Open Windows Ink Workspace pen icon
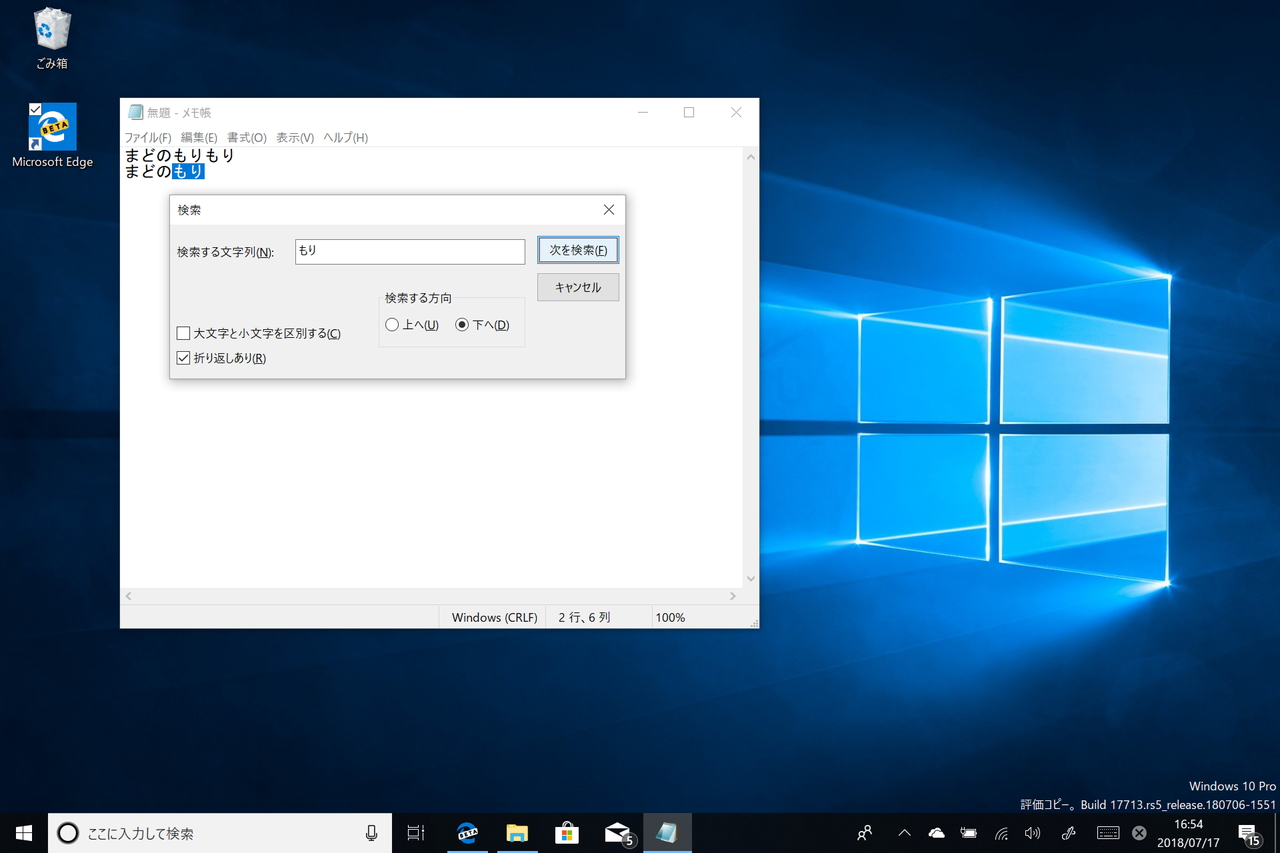 [1069, 833]
